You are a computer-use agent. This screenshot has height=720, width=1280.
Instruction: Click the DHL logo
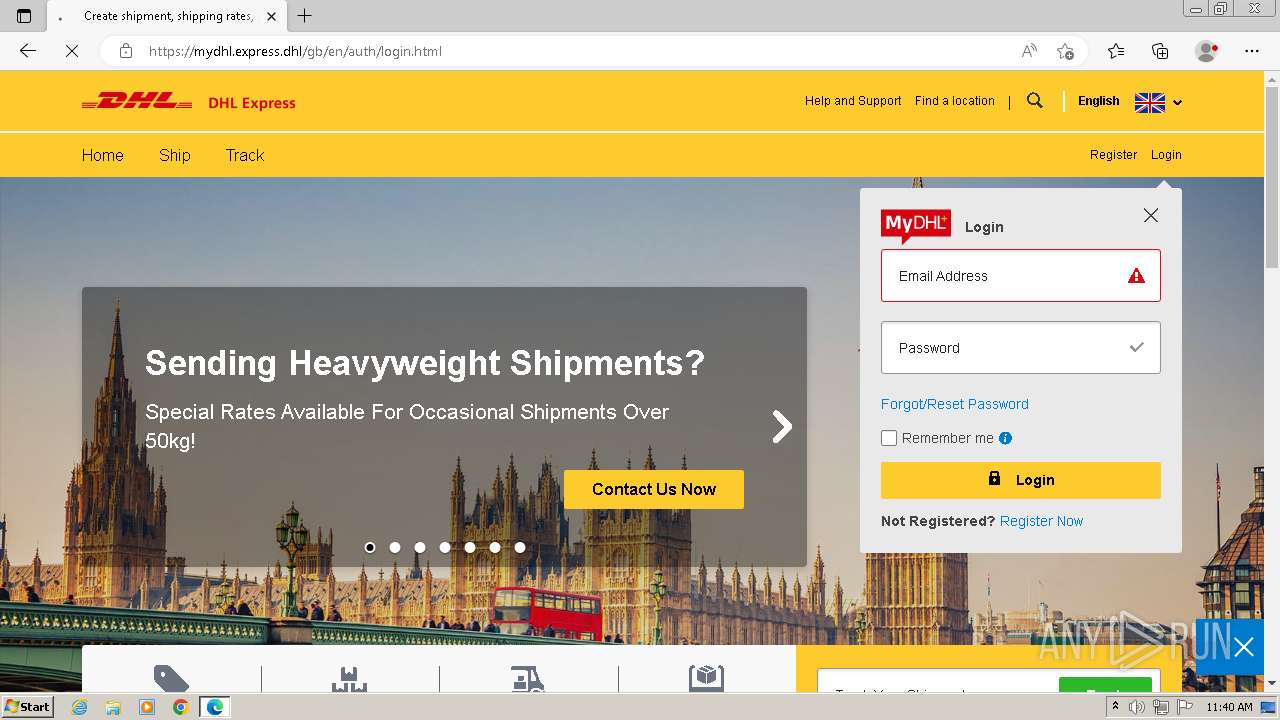(137, 101)
